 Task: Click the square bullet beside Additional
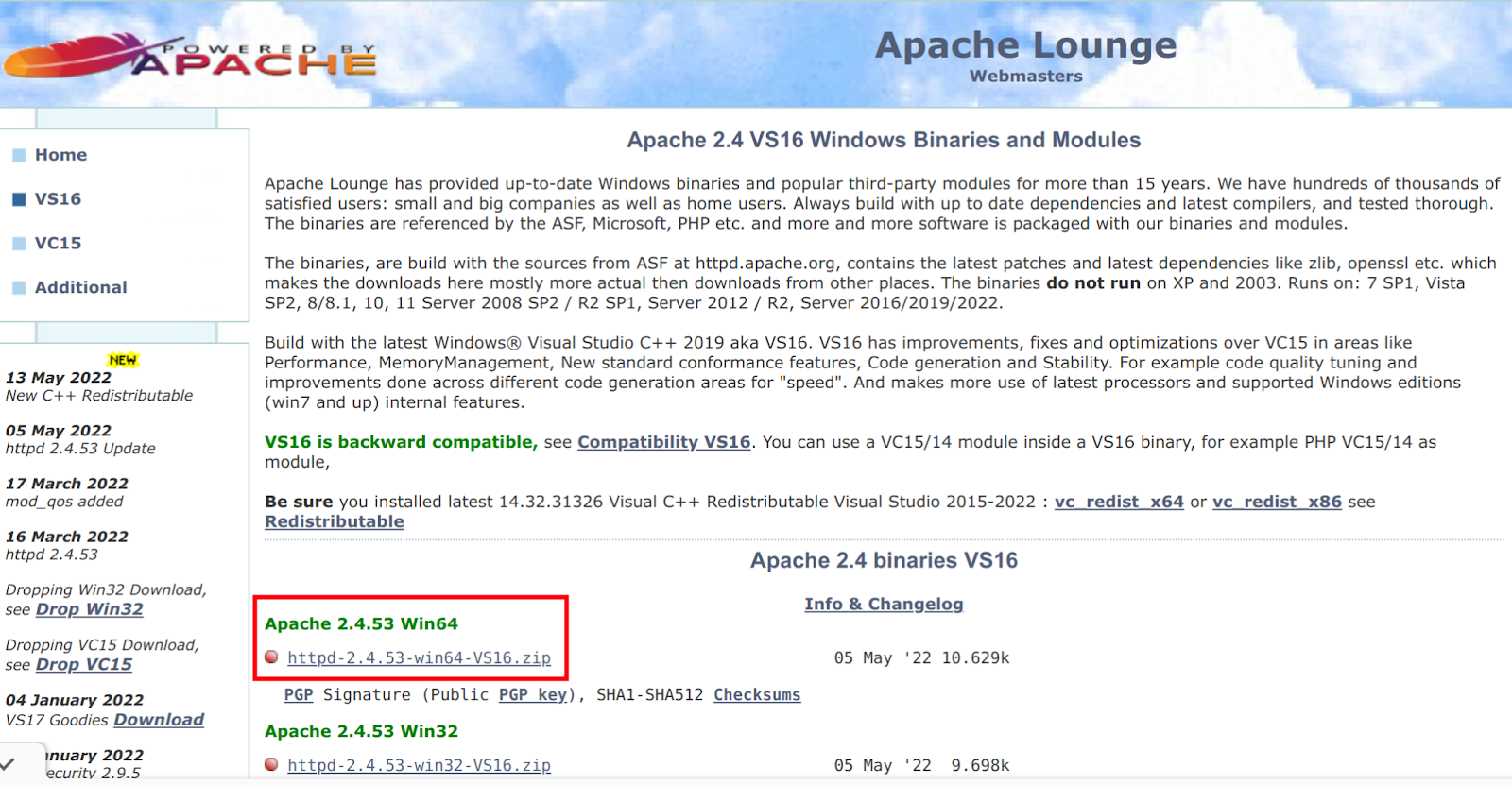19,287
